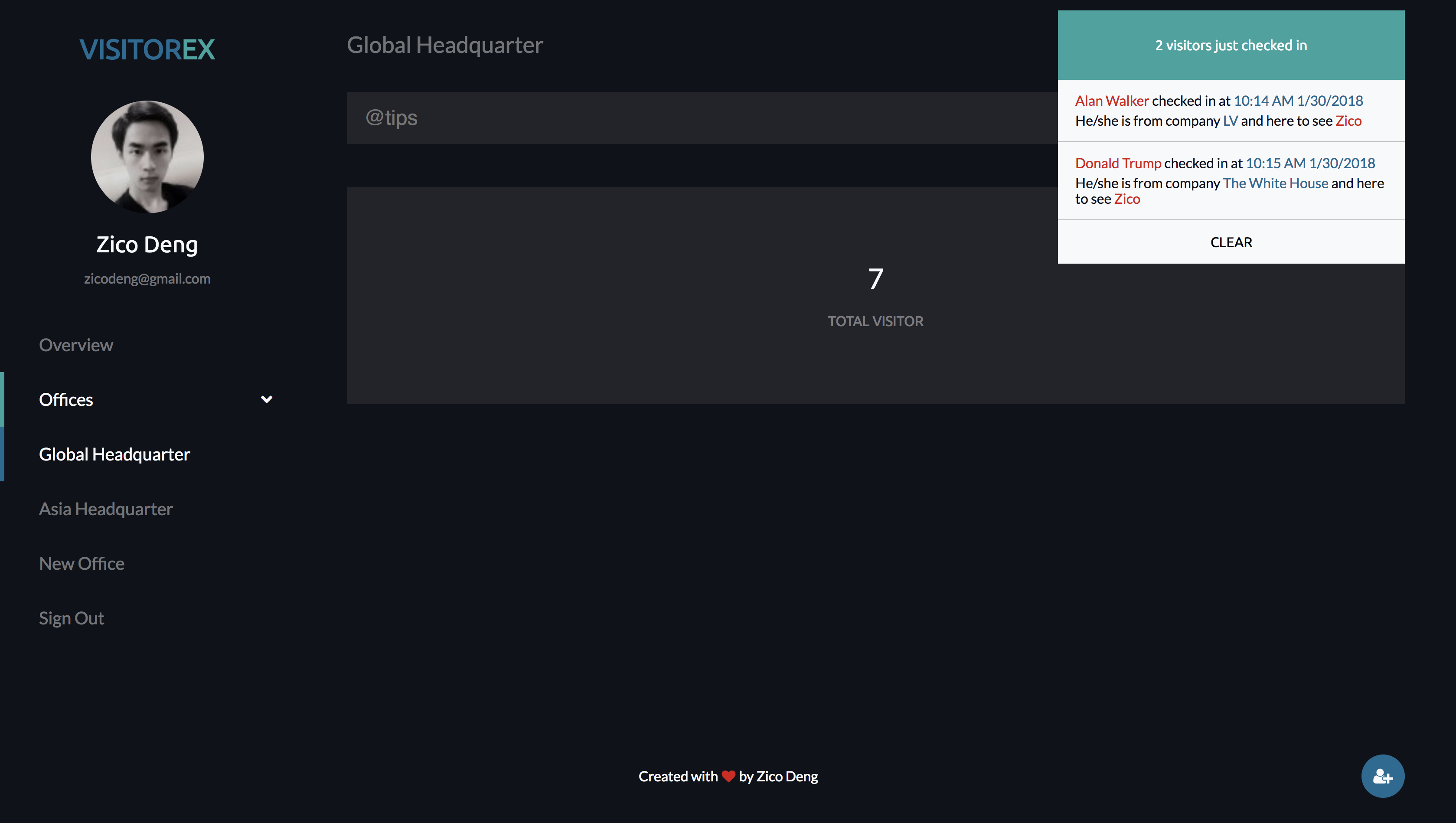Click The White House company link

1275,183
